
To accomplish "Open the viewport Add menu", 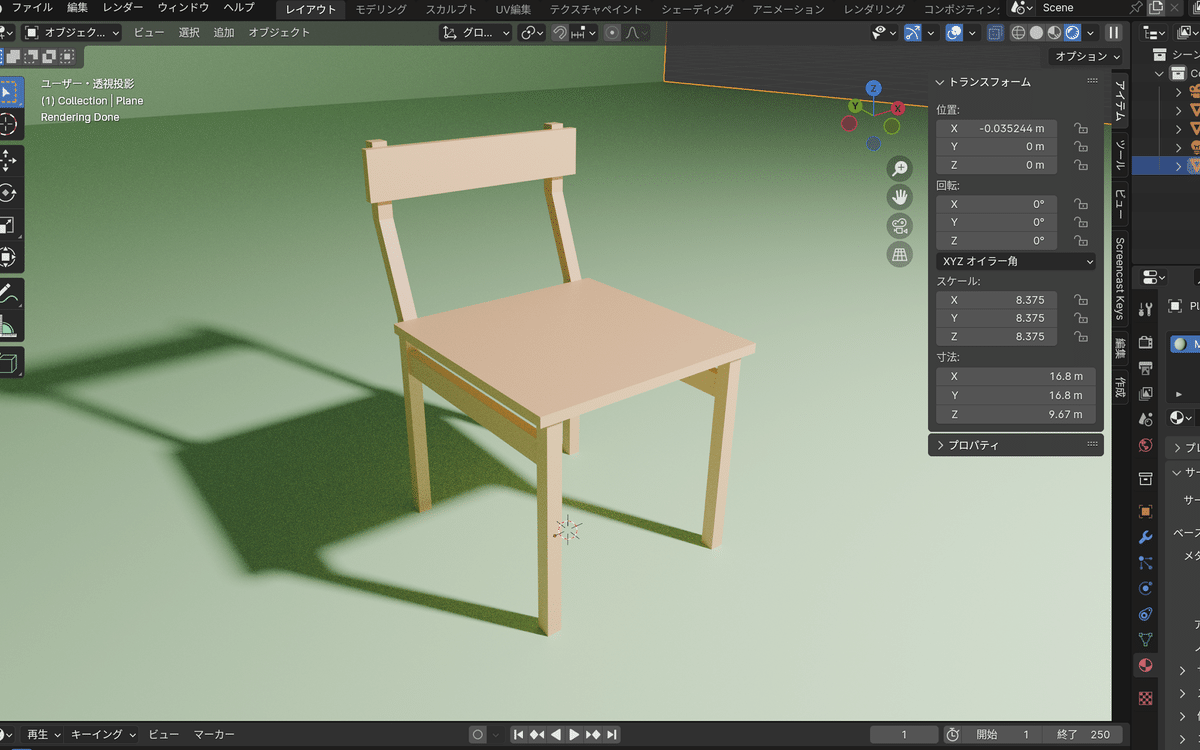I will point(224,33).
